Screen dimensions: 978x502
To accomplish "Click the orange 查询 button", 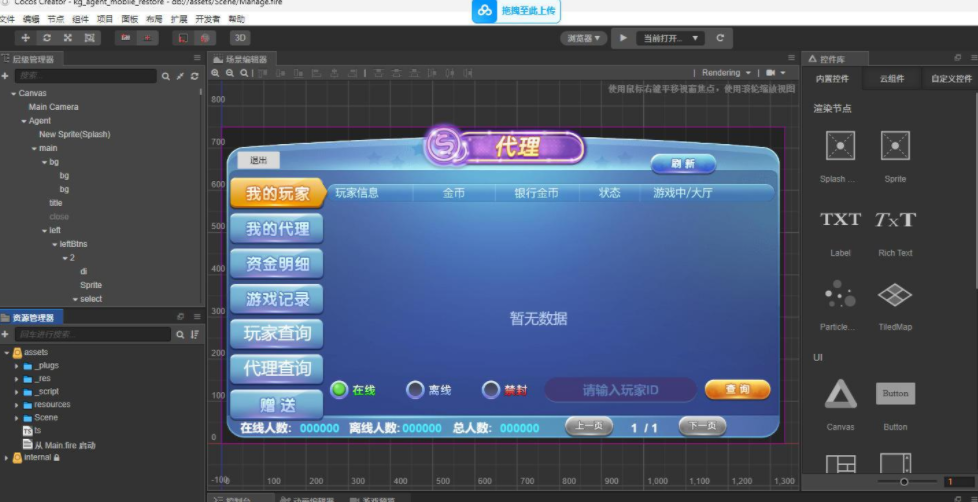I will 737,390.
